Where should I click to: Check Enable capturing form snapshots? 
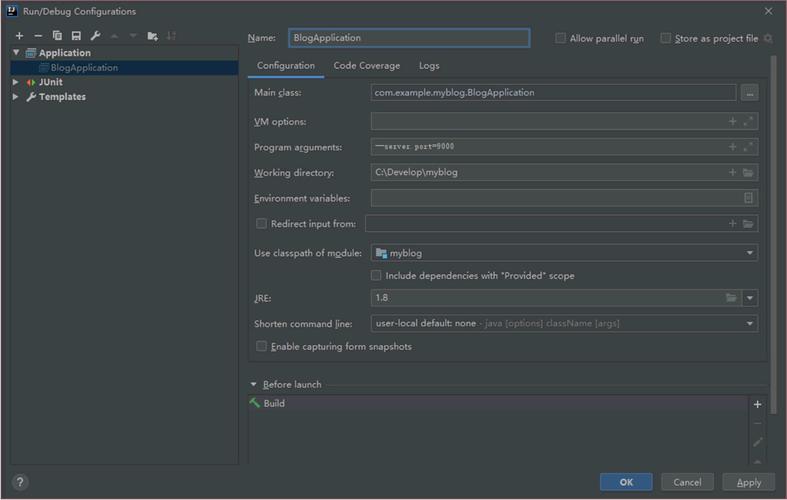click(261, 346)
